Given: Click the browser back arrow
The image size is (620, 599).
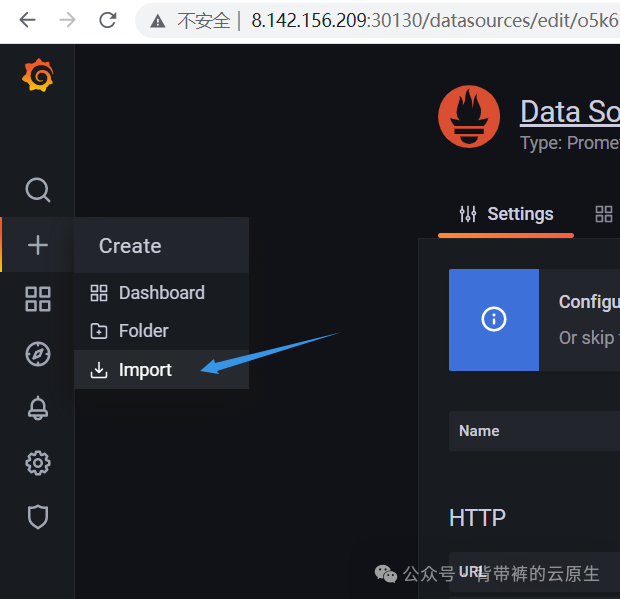Looking at the screenshot, I should coord(27,20).
